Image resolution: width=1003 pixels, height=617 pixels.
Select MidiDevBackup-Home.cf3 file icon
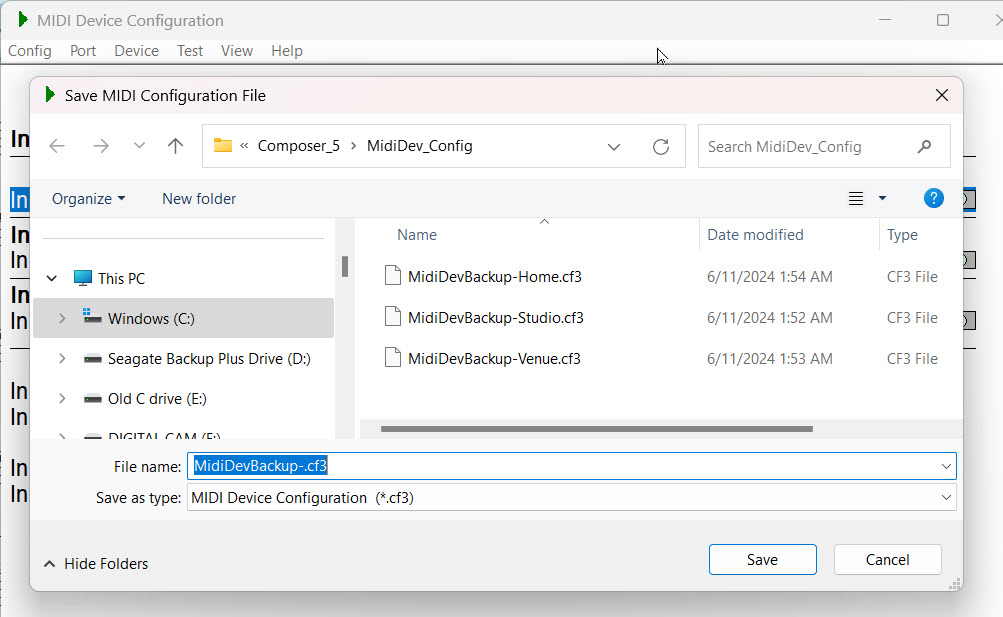[x=393, y=277]
